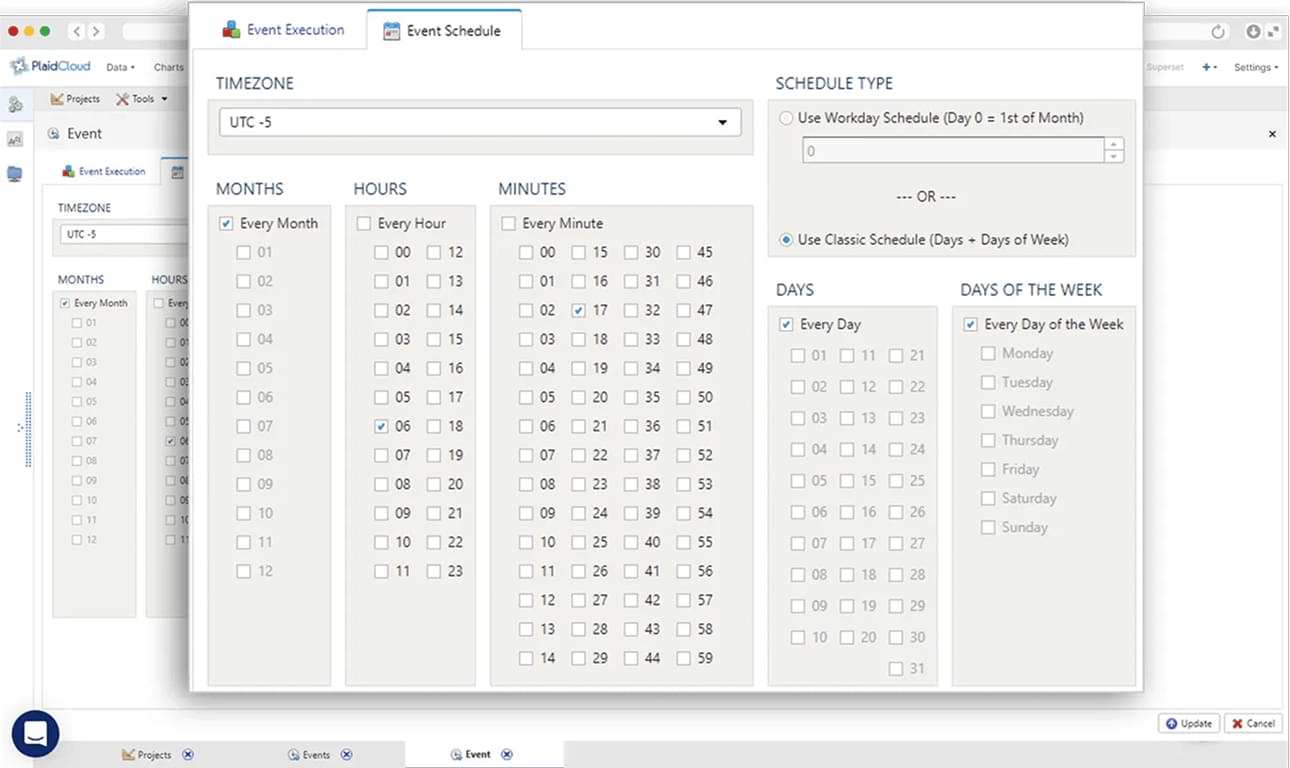Image resolution: width=1290 pixels, height=768 pixels.
Task: Open the Settings dropdown menu
Action: coord(1256,67)
